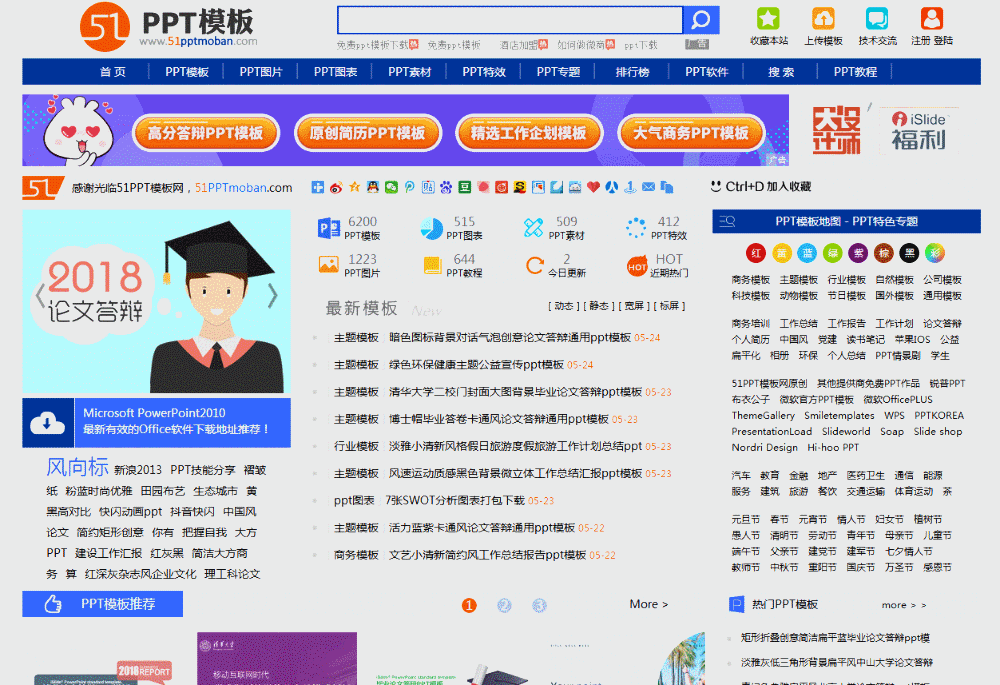Click 高分答辩PPT模板 banner button
The height and width of the screenshot is (685, 1000).
(205, 133)
